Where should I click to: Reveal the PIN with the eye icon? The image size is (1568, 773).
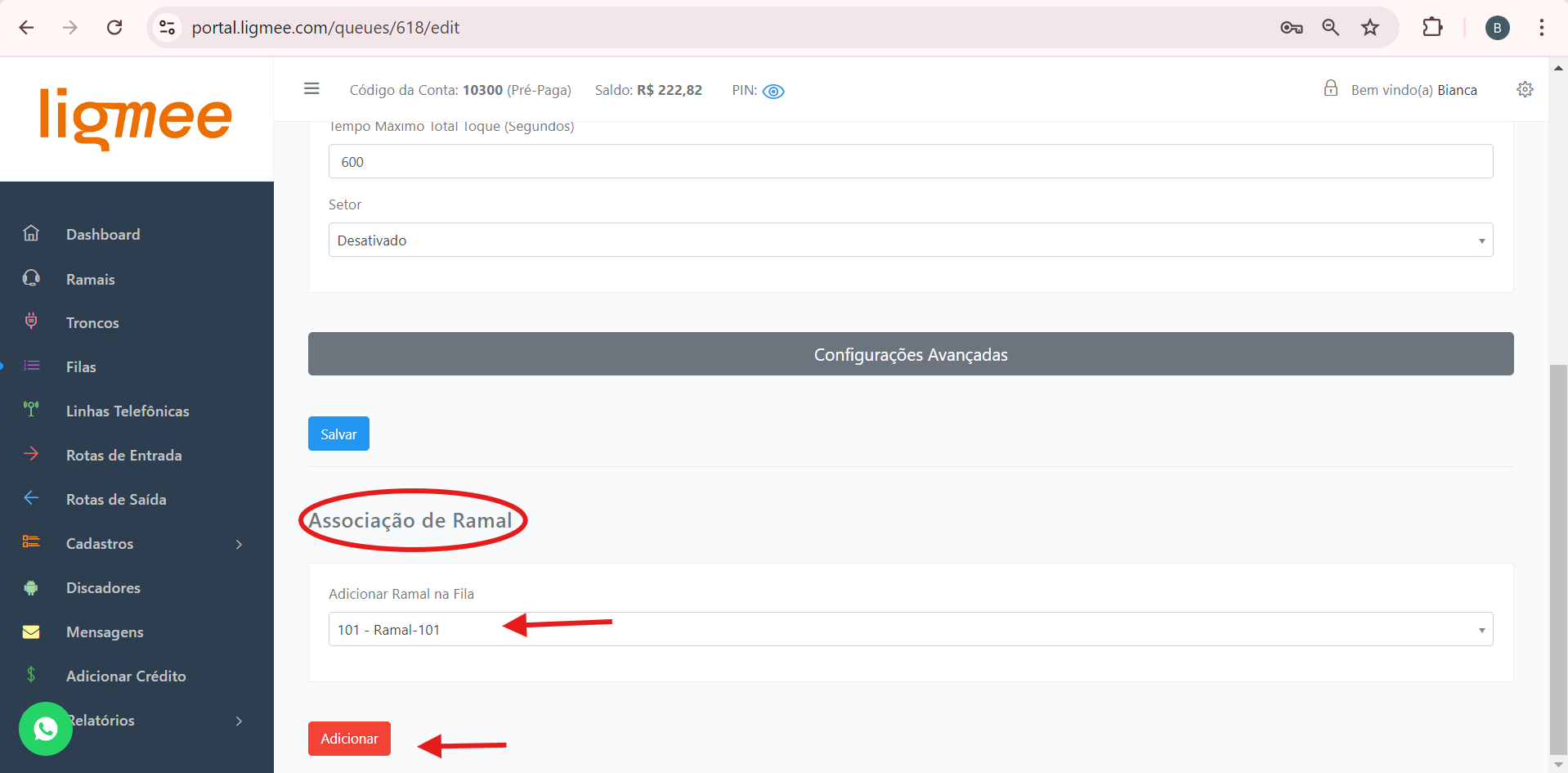[773, 91]
